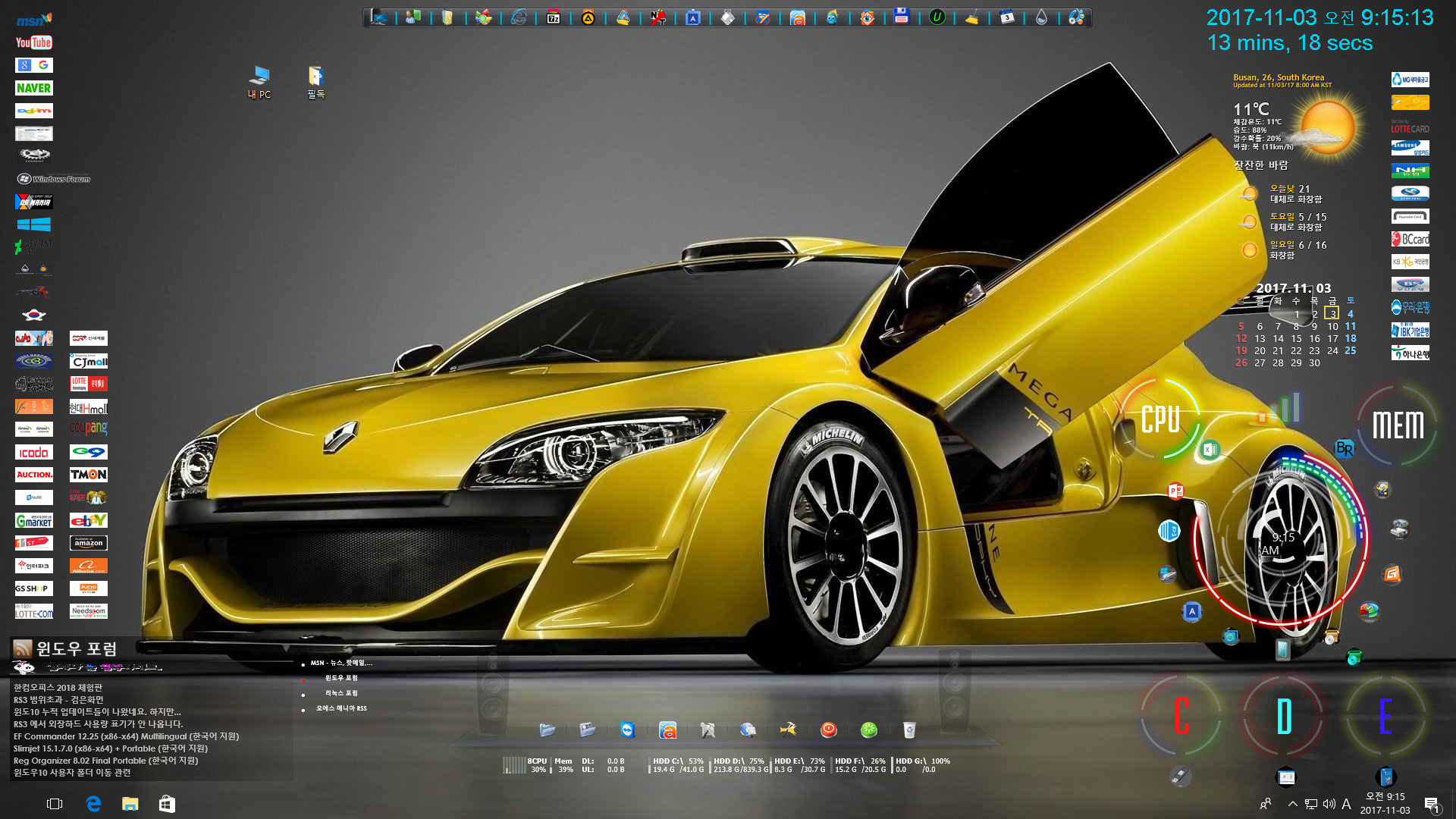Expand hidden system tray icons
Image resolution: width=1456 pixels, height=819 pixels.
click(1292, 804)
